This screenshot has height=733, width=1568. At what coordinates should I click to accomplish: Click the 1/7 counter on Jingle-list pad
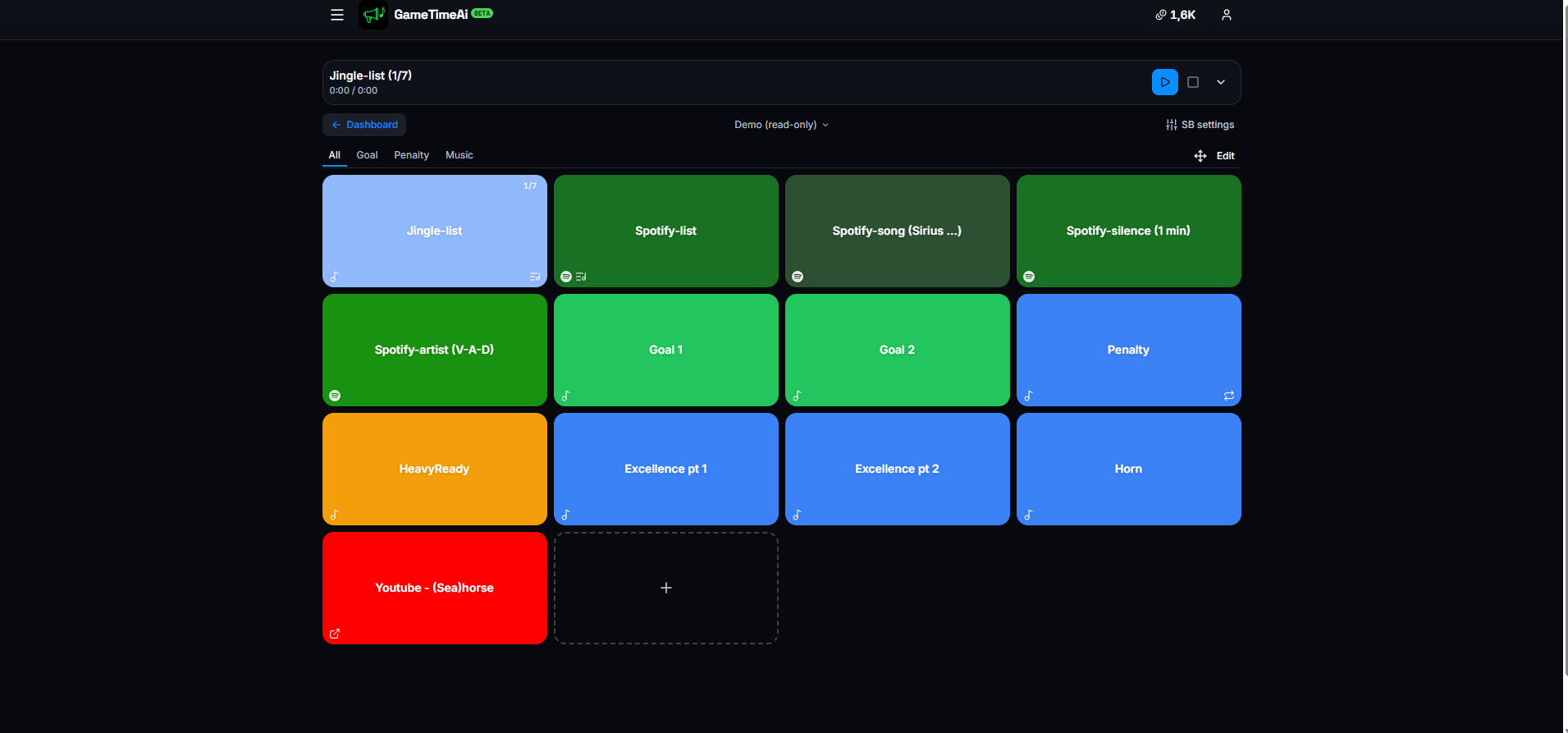(x=530, y=186)
